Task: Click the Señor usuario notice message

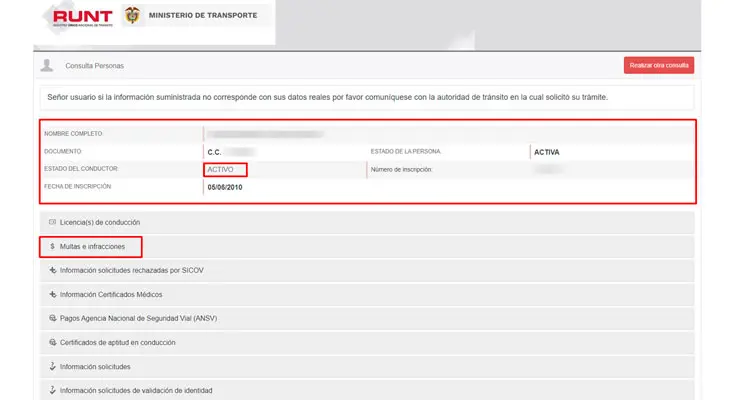Action: [327, 97]
